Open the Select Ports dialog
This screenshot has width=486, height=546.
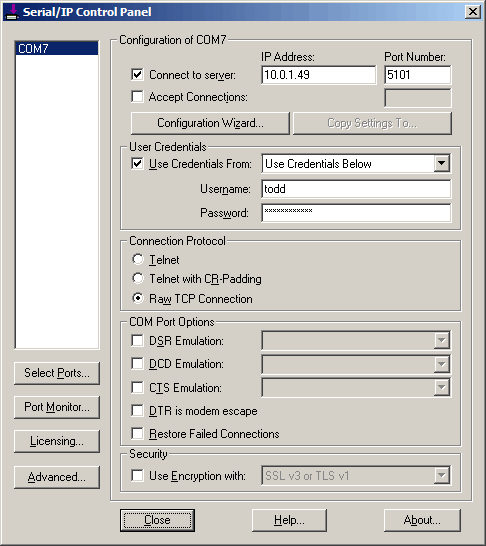pyautogui.click(x=57, y=373)
